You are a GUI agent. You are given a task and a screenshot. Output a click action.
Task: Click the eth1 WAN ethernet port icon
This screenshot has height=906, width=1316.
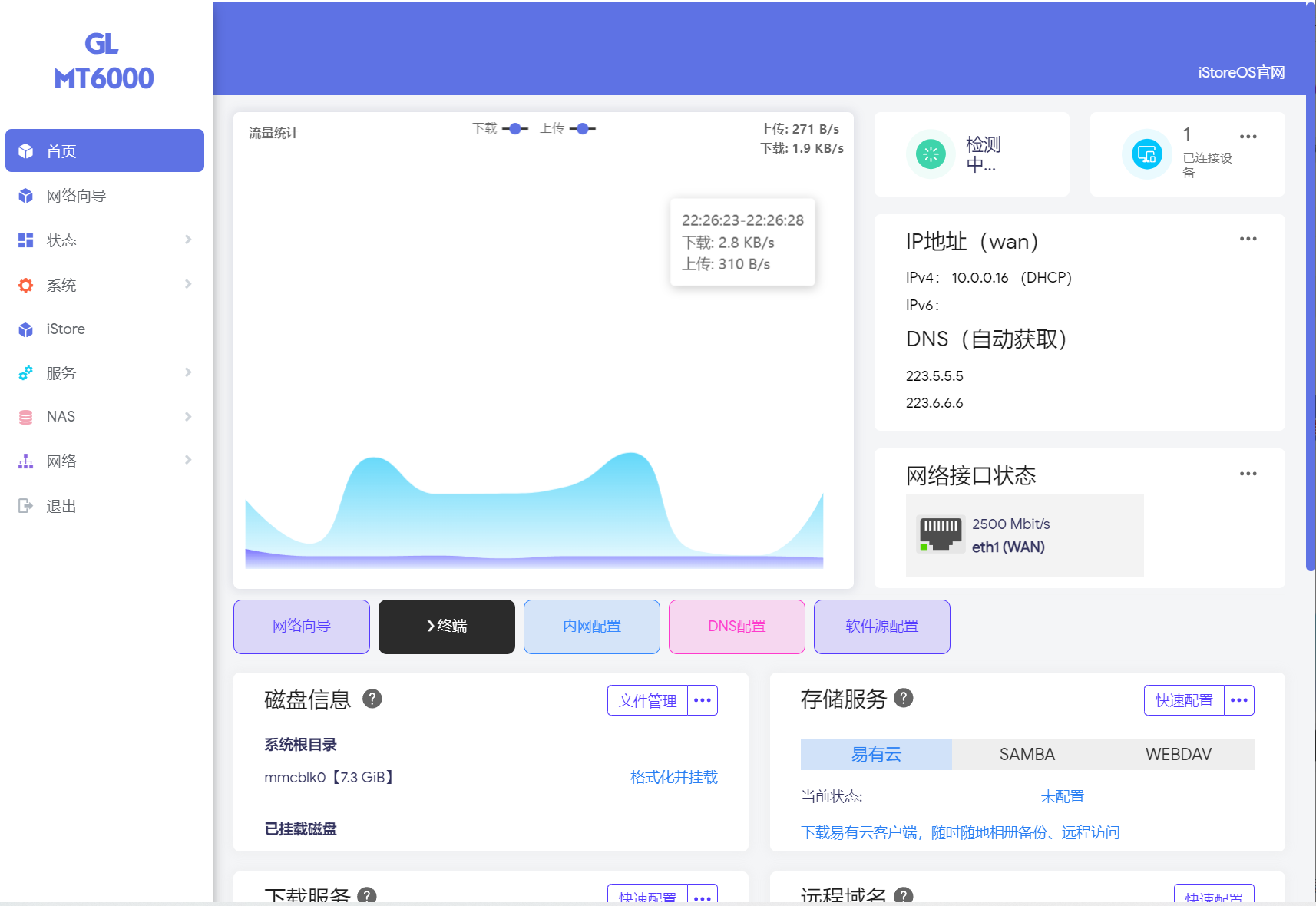(941, 534)
